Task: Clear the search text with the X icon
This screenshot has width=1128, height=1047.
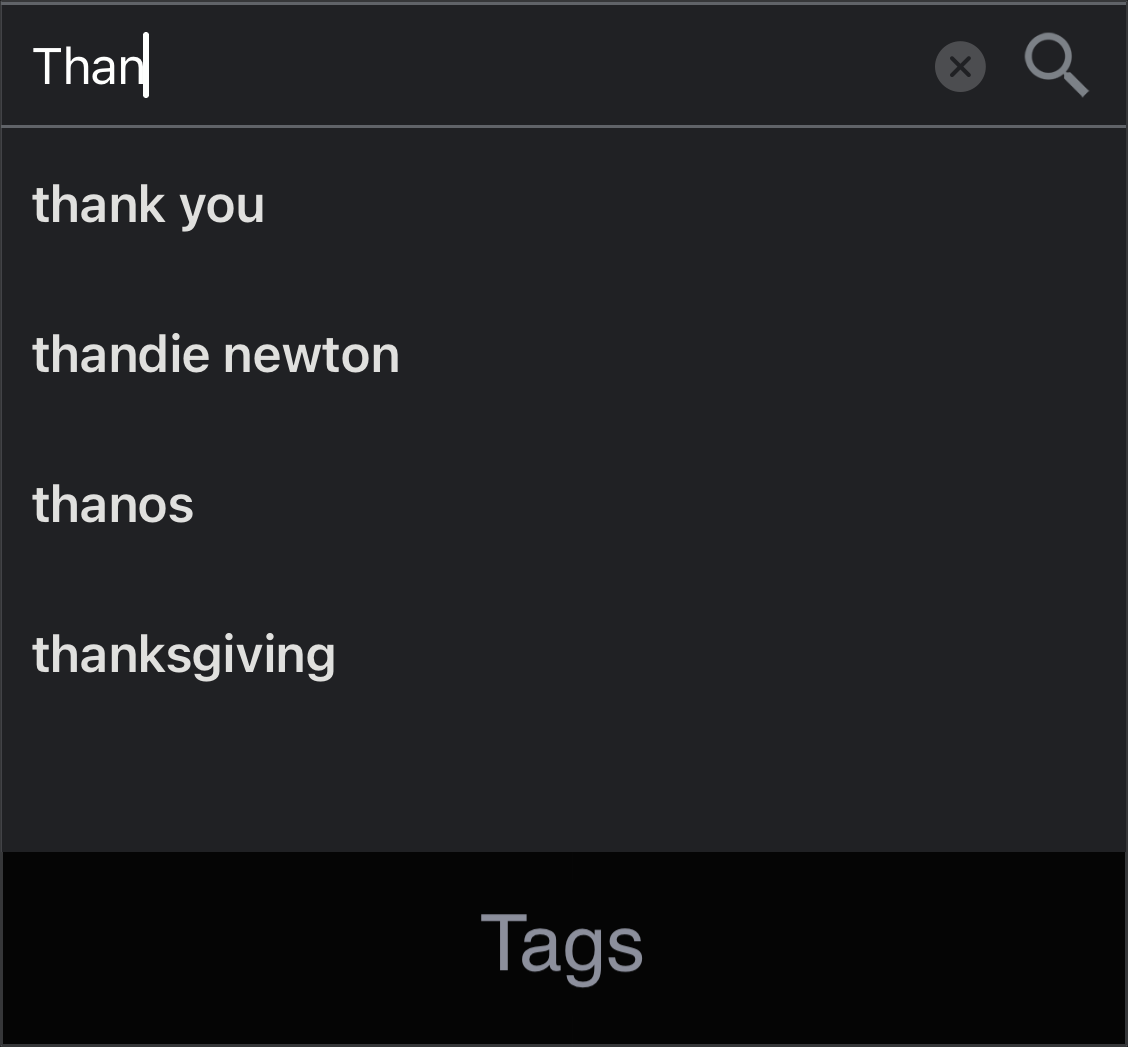Action: pos(960,67)
